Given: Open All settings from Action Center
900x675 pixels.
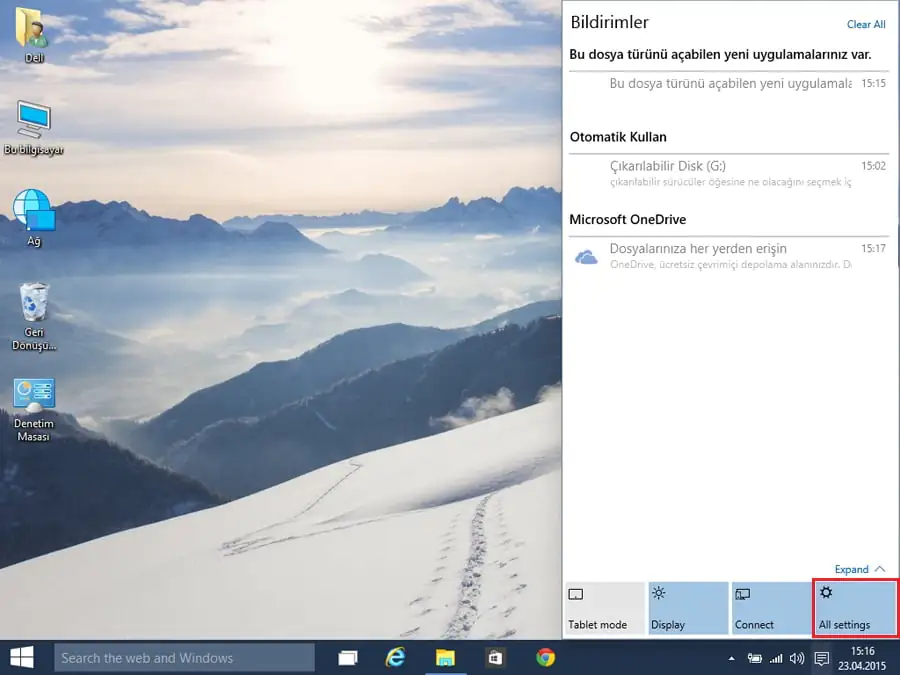Looking at the screenshot, I should (855, 608).
